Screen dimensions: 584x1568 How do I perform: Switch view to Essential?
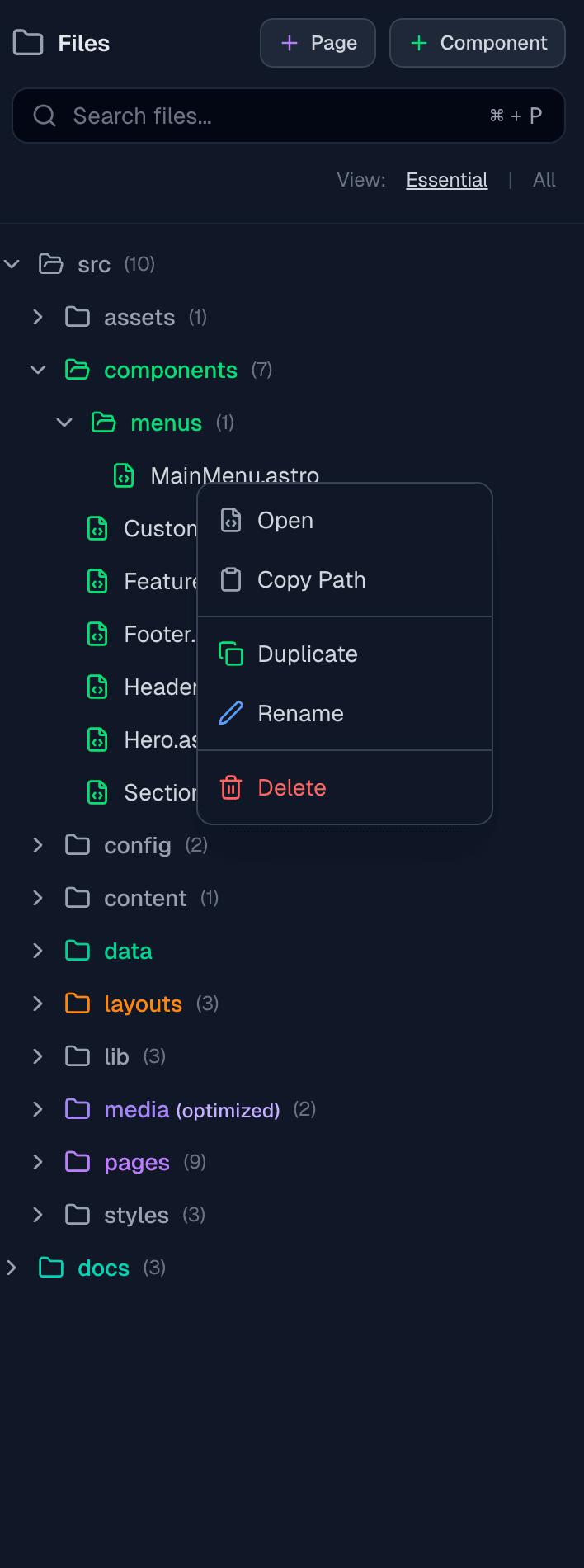point(446,180)
